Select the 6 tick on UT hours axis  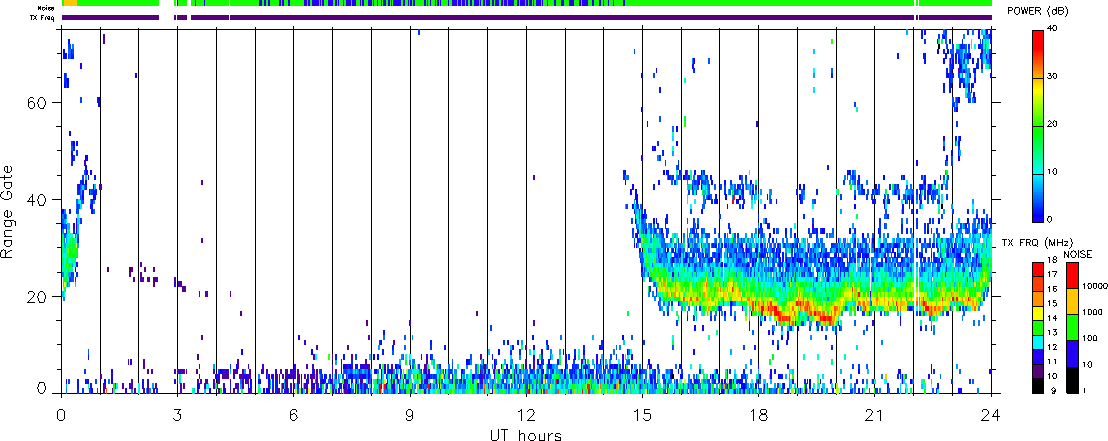293,414
